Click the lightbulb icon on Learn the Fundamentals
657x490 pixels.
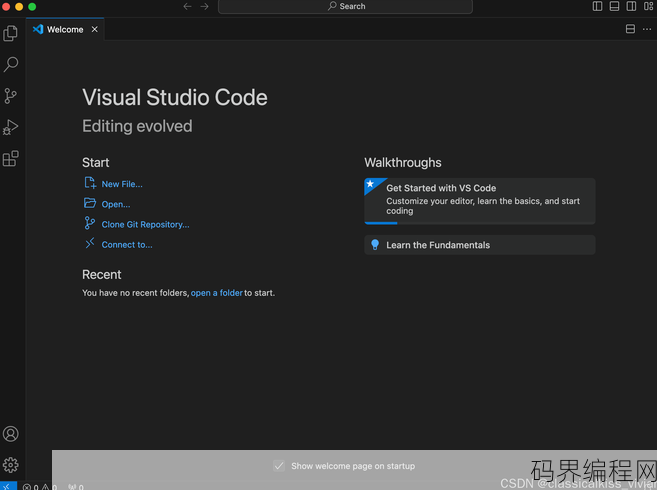point(375,245)
